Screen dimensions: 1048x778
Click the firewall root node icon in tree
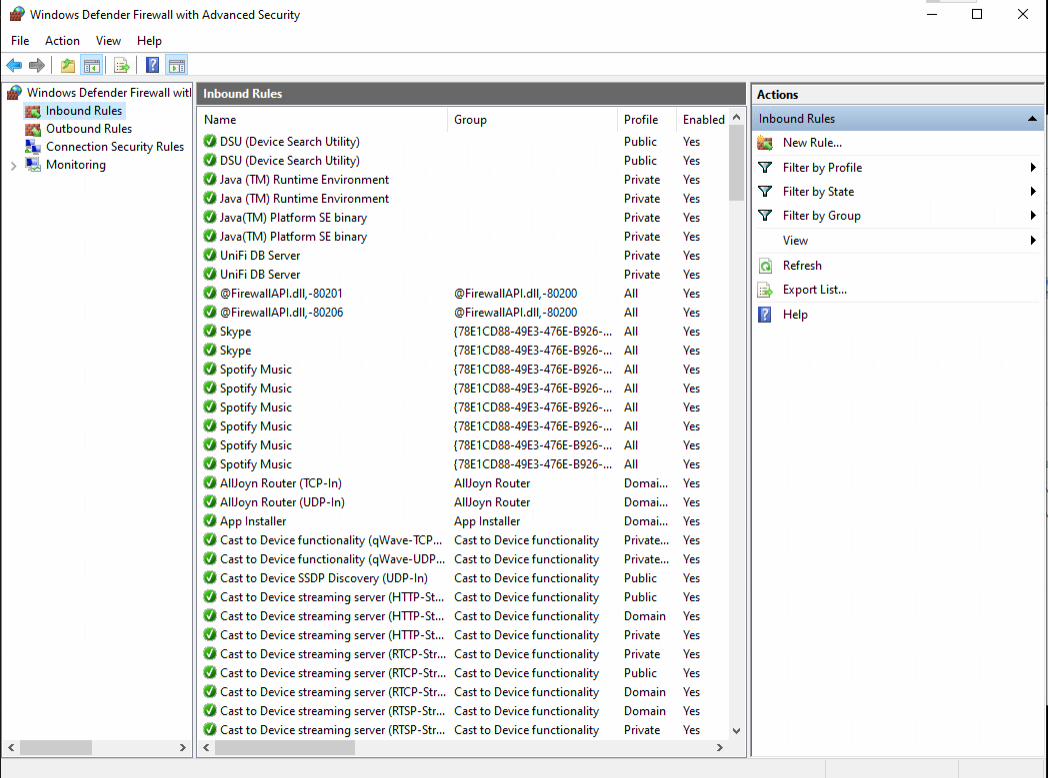tap(14, 93)
